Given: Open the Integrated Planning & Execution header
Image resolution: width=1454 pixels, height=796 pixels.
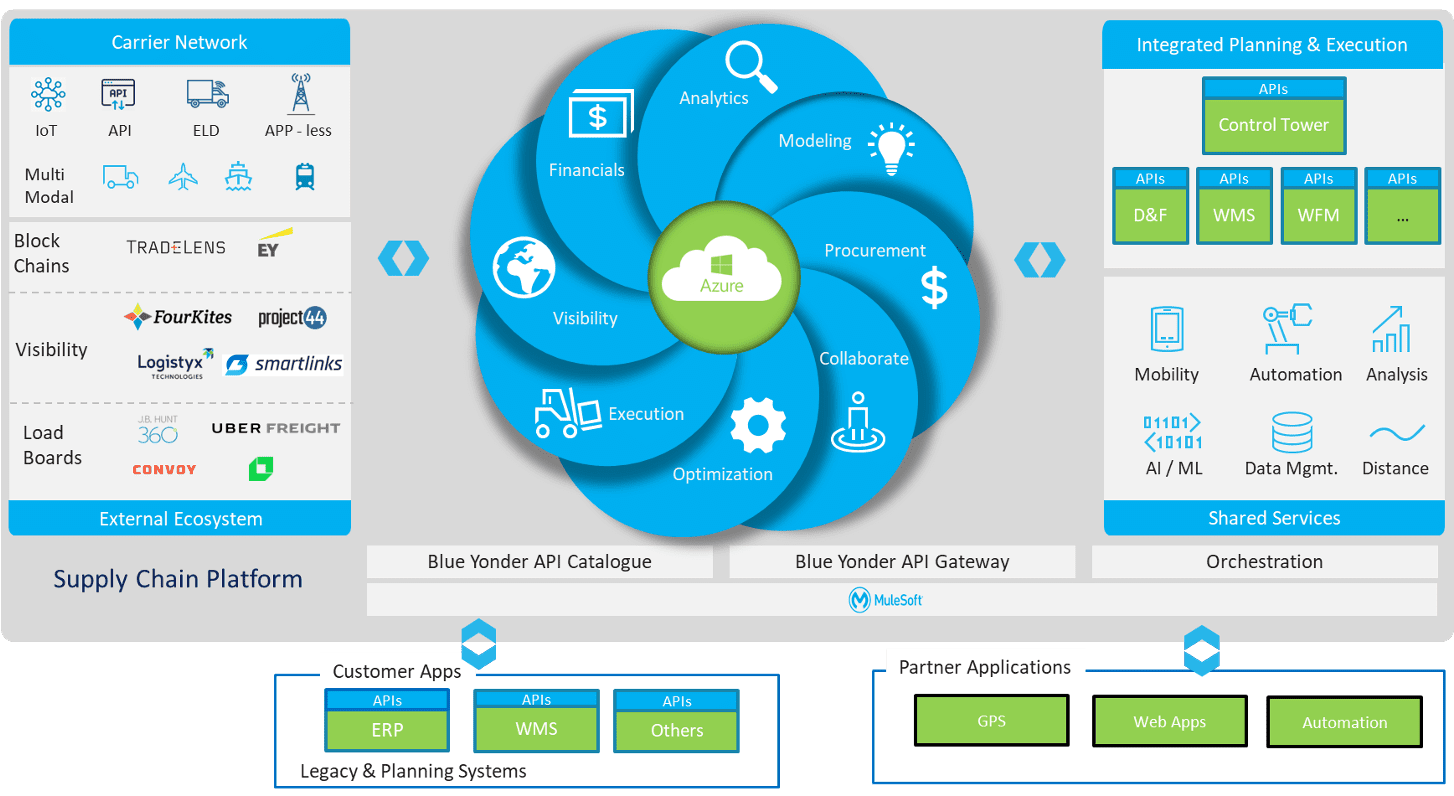Looking at the screenshot, I should (x=1272, y=45).
